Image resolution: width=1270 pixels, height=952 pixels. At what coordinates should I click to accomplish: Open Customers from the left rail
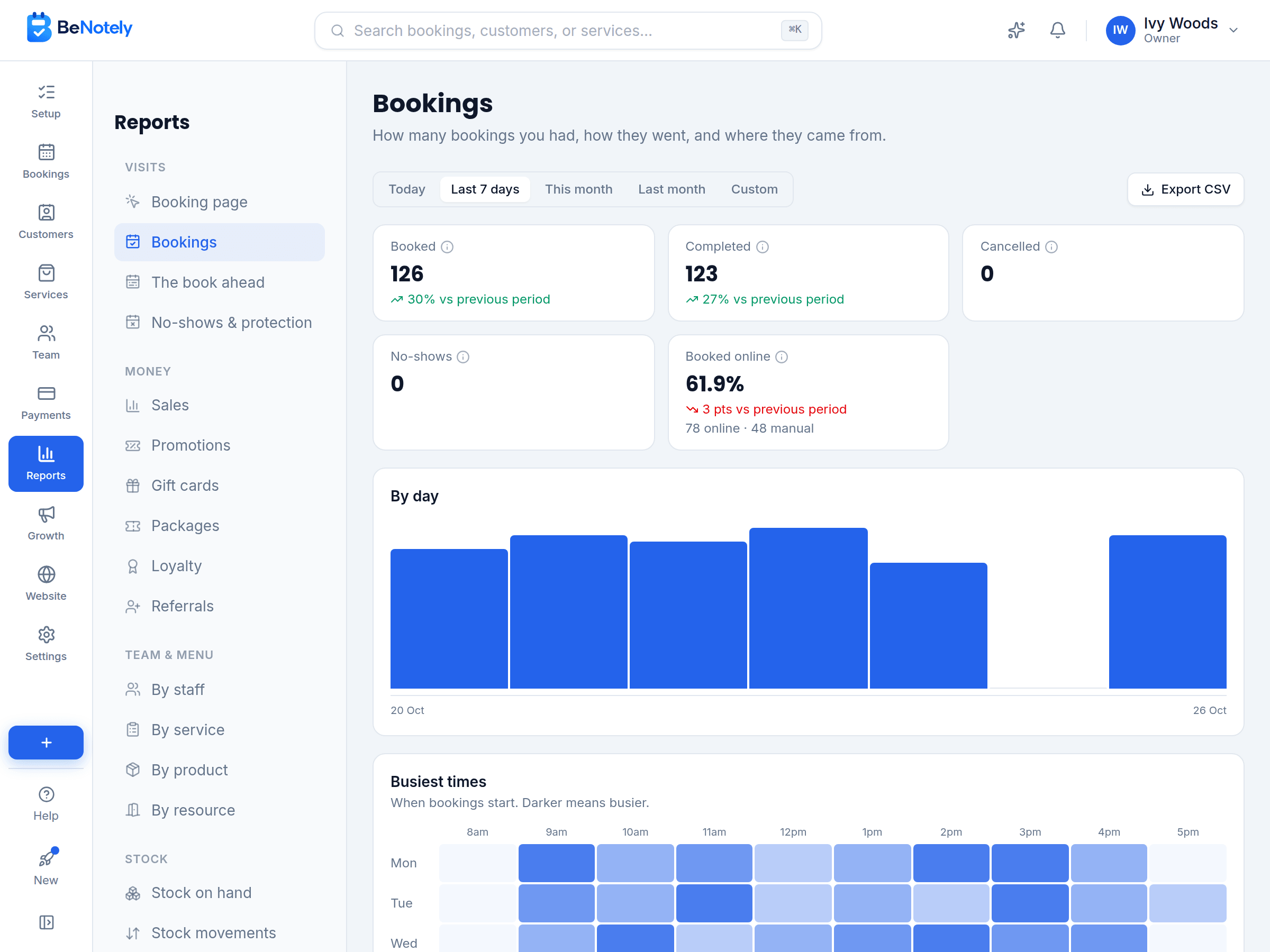pyautogui.click(x=46, y=222)
